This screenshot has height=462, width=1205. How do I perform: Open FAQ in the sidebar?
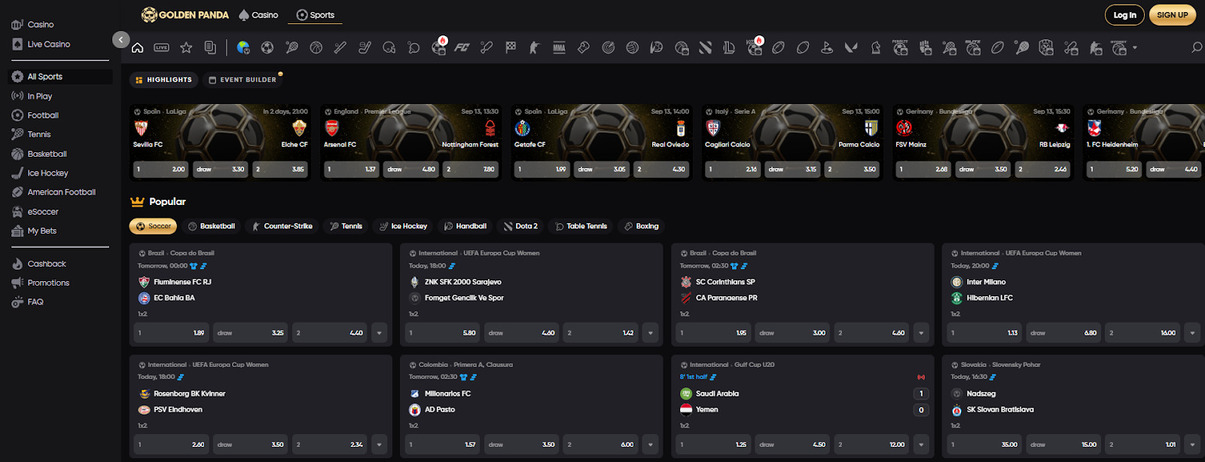(35, 301)
